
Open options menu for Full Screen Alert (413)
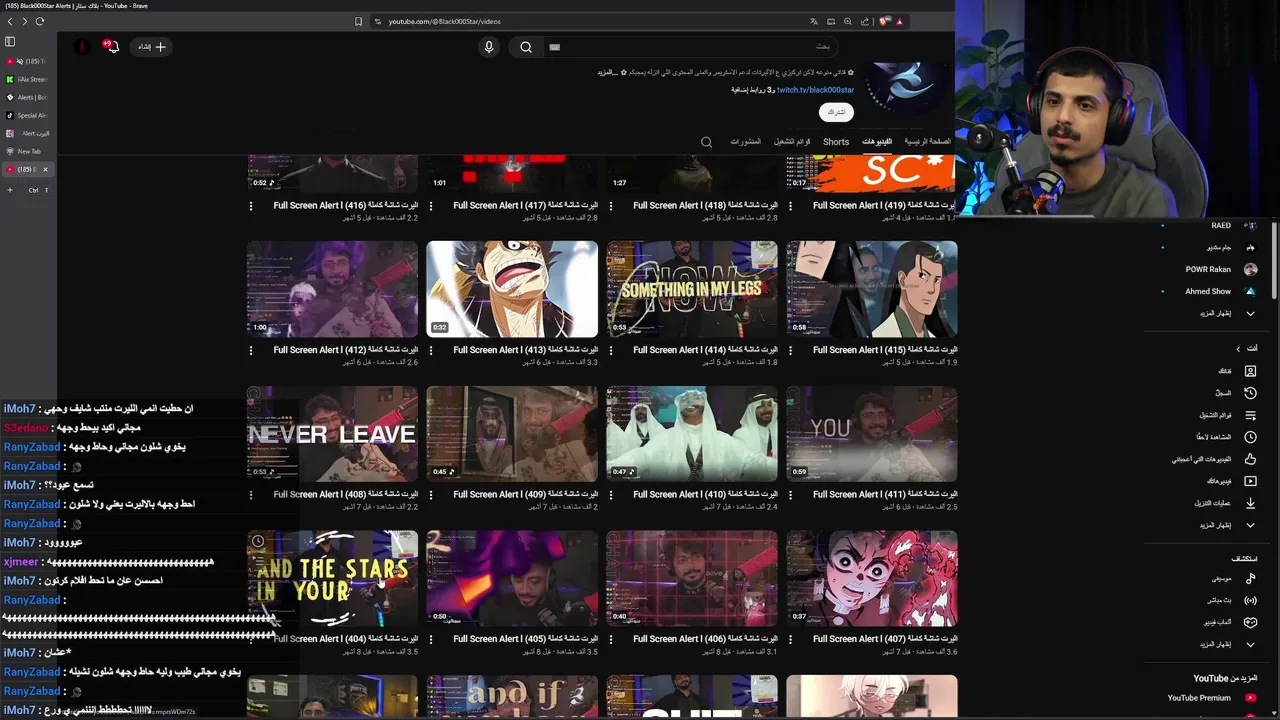[431, 350]
